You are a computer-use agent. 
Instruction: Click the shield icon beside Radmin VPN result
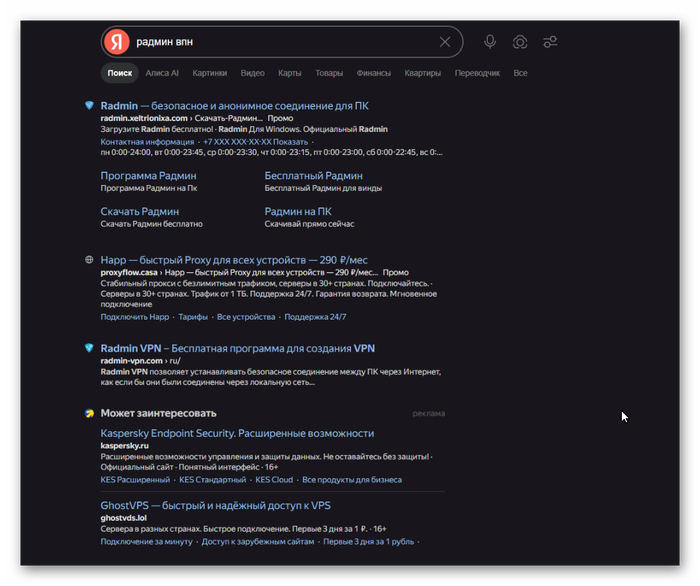[x=89, y=348]
